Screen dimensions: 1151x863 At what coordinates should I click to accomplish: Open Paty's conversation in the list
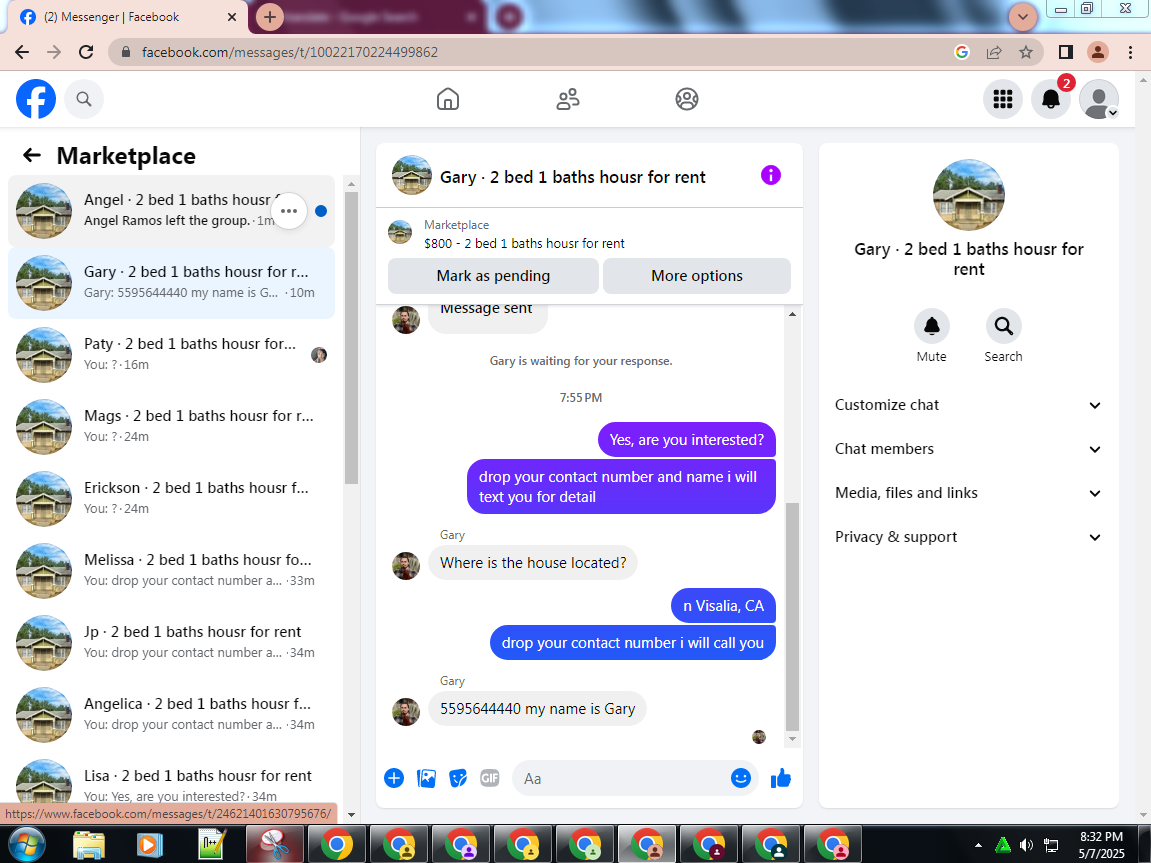point(172,355)
